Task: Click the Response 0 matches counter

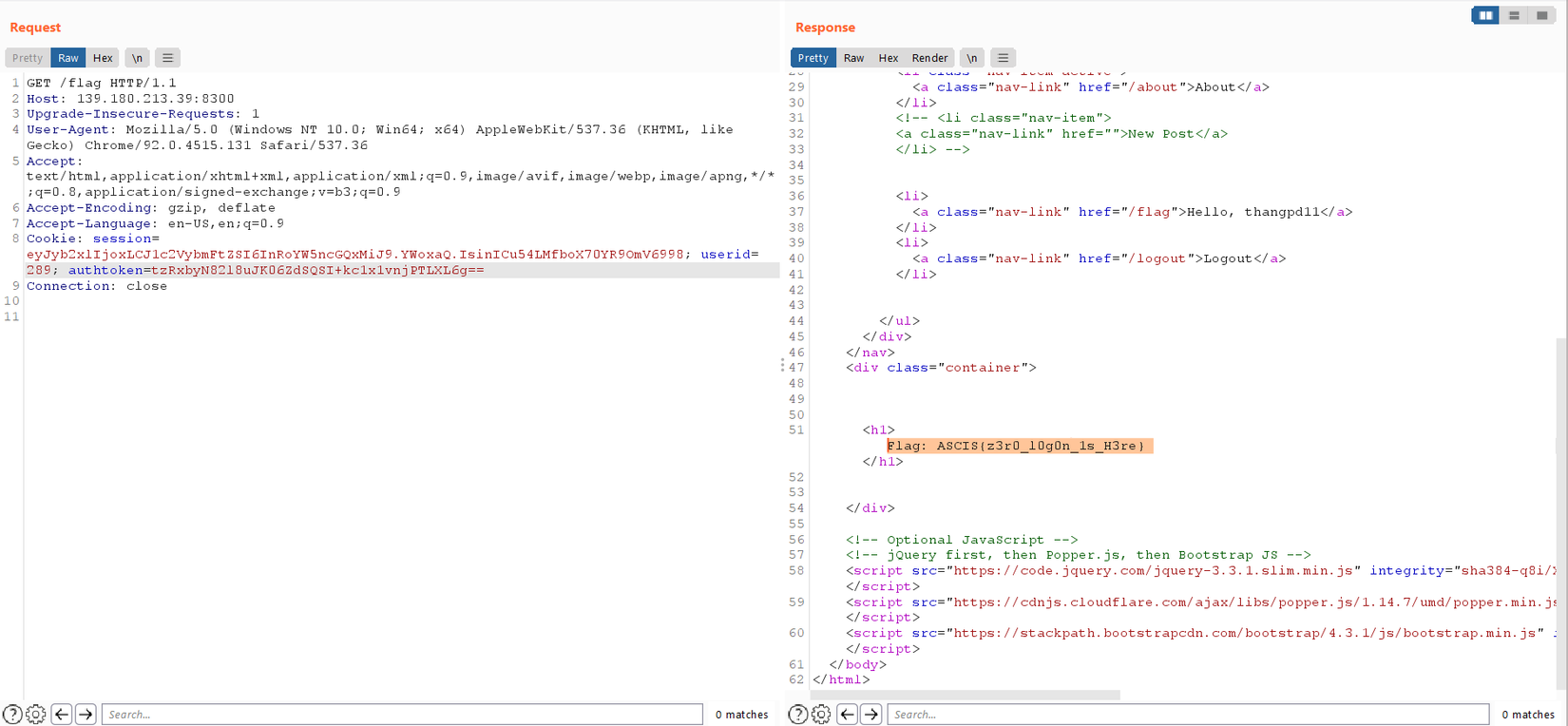Action: 1528,715
